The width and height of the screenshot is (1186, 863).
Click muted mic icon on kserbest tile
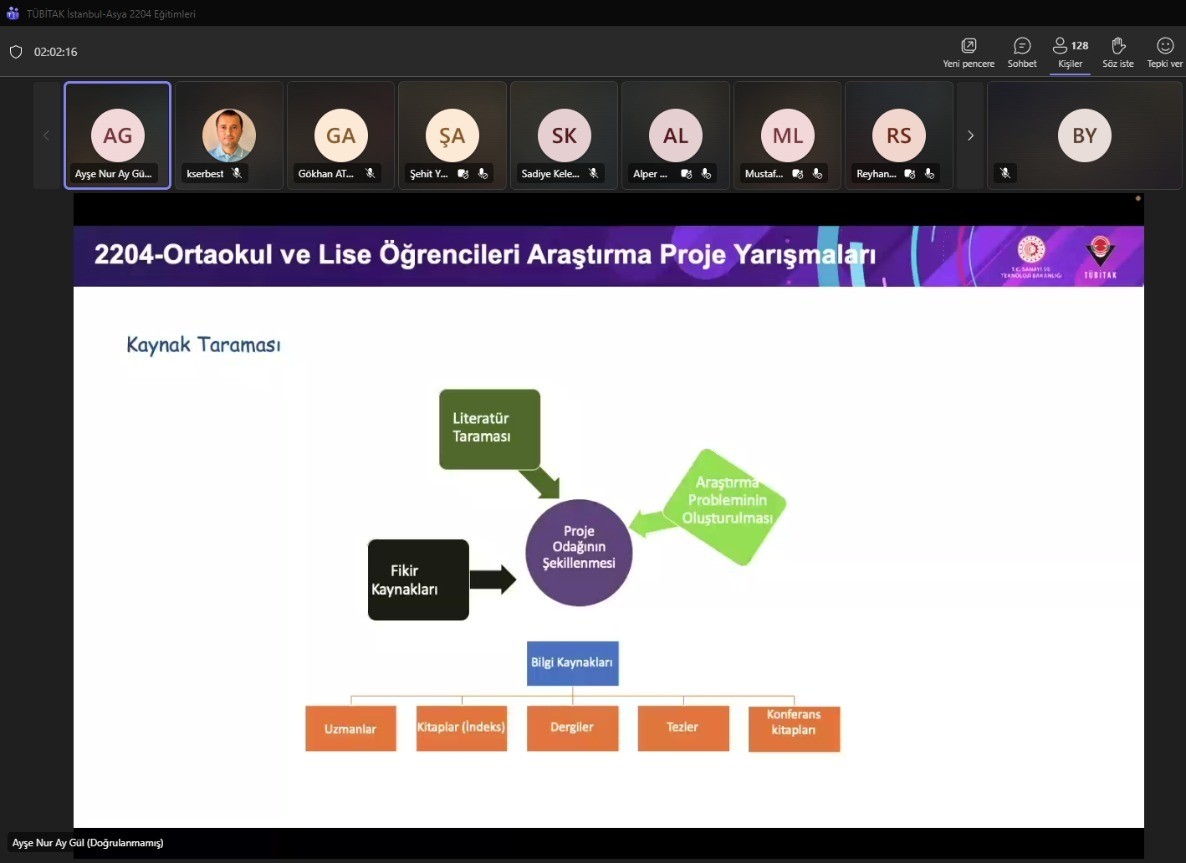237,173
